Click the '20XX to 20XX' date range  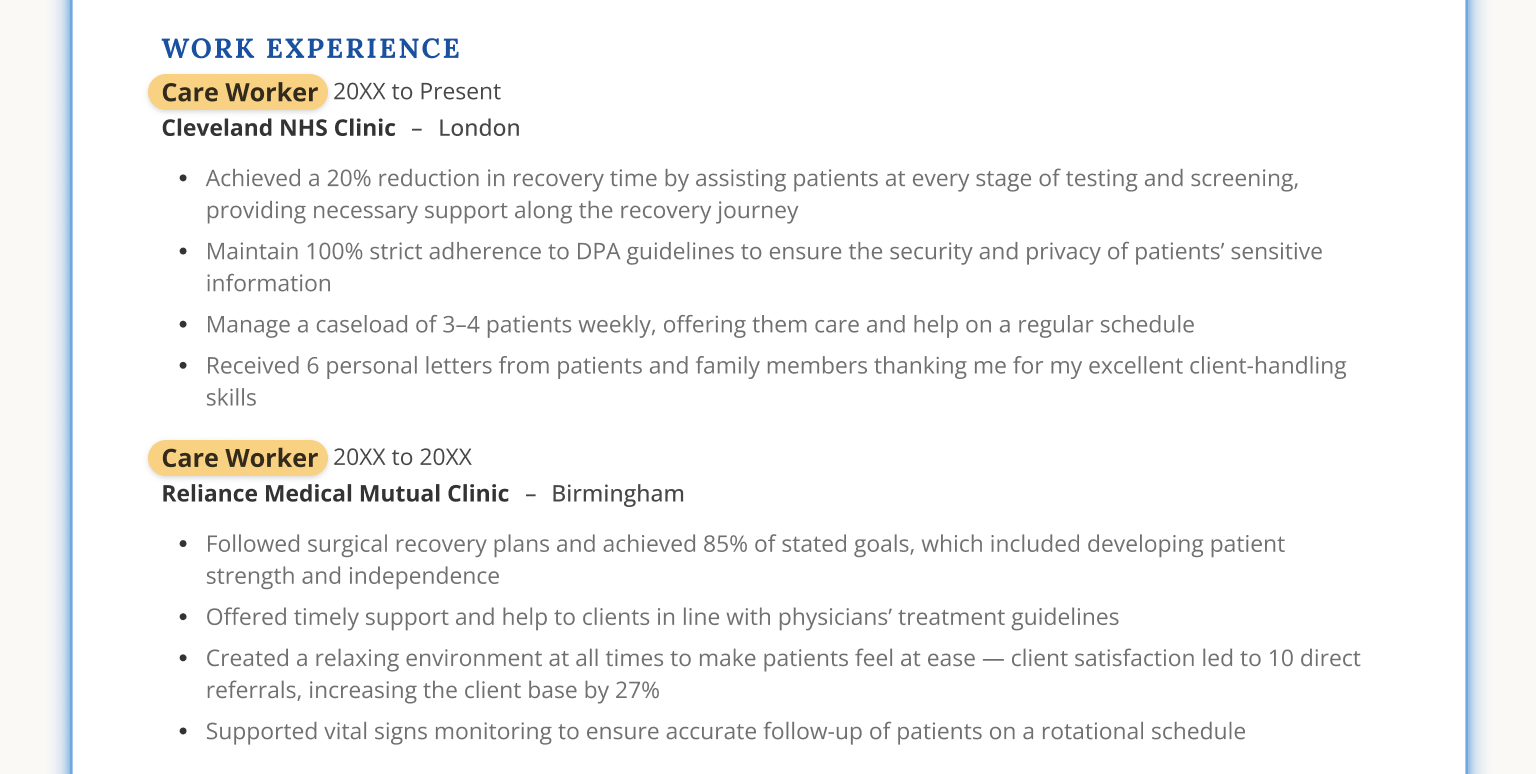pyautogui.click(x=402, y=458)
